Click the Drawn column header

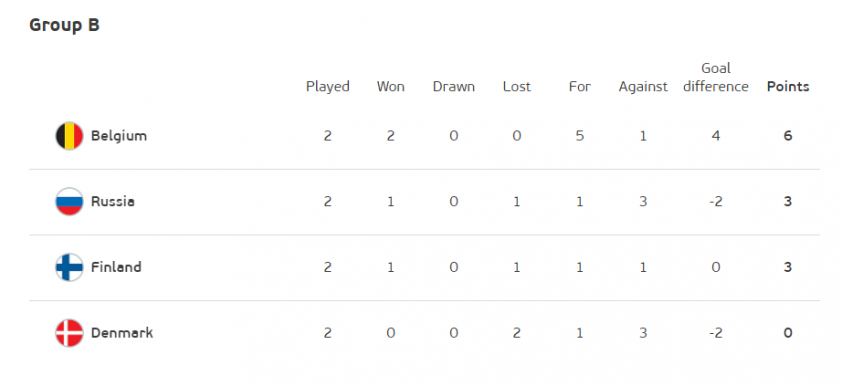click(454, 86)
